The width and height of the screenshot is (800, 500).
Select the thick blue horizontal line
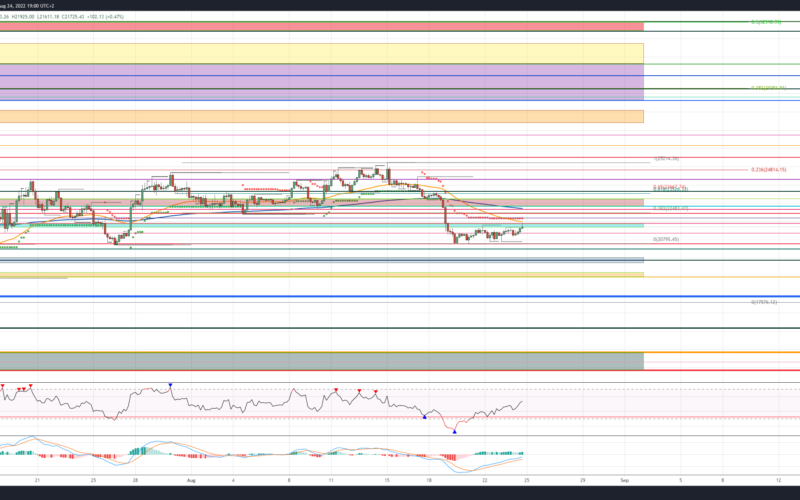[x=400, y=296]
